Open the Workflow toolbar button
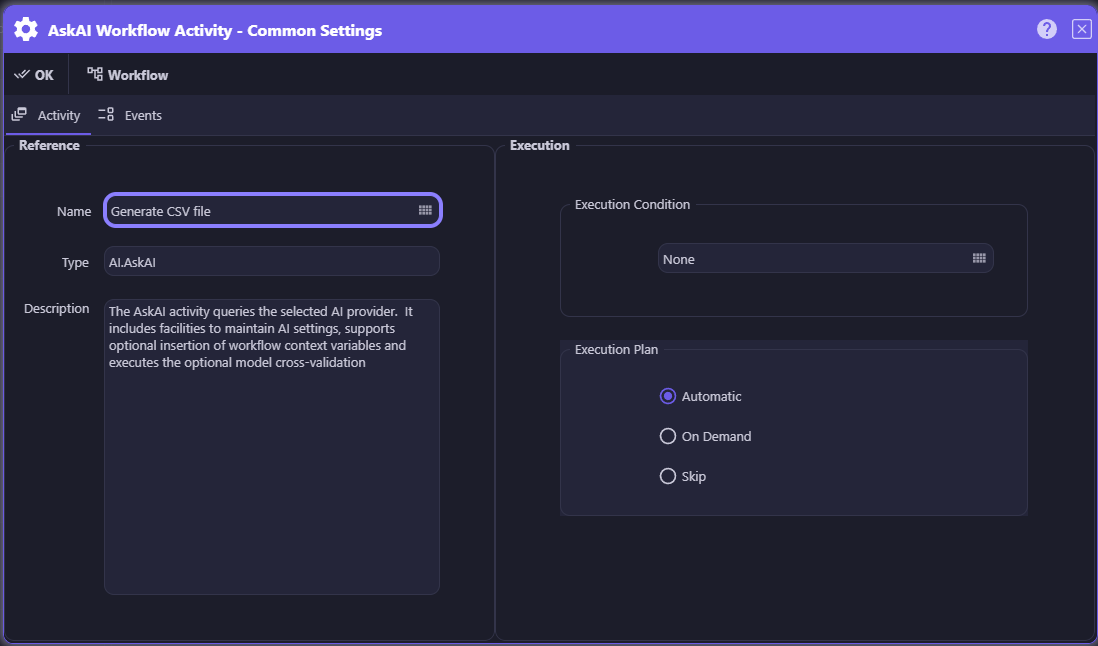The width and height of the screenshot is (1098, 646). [x=127, y=75]
